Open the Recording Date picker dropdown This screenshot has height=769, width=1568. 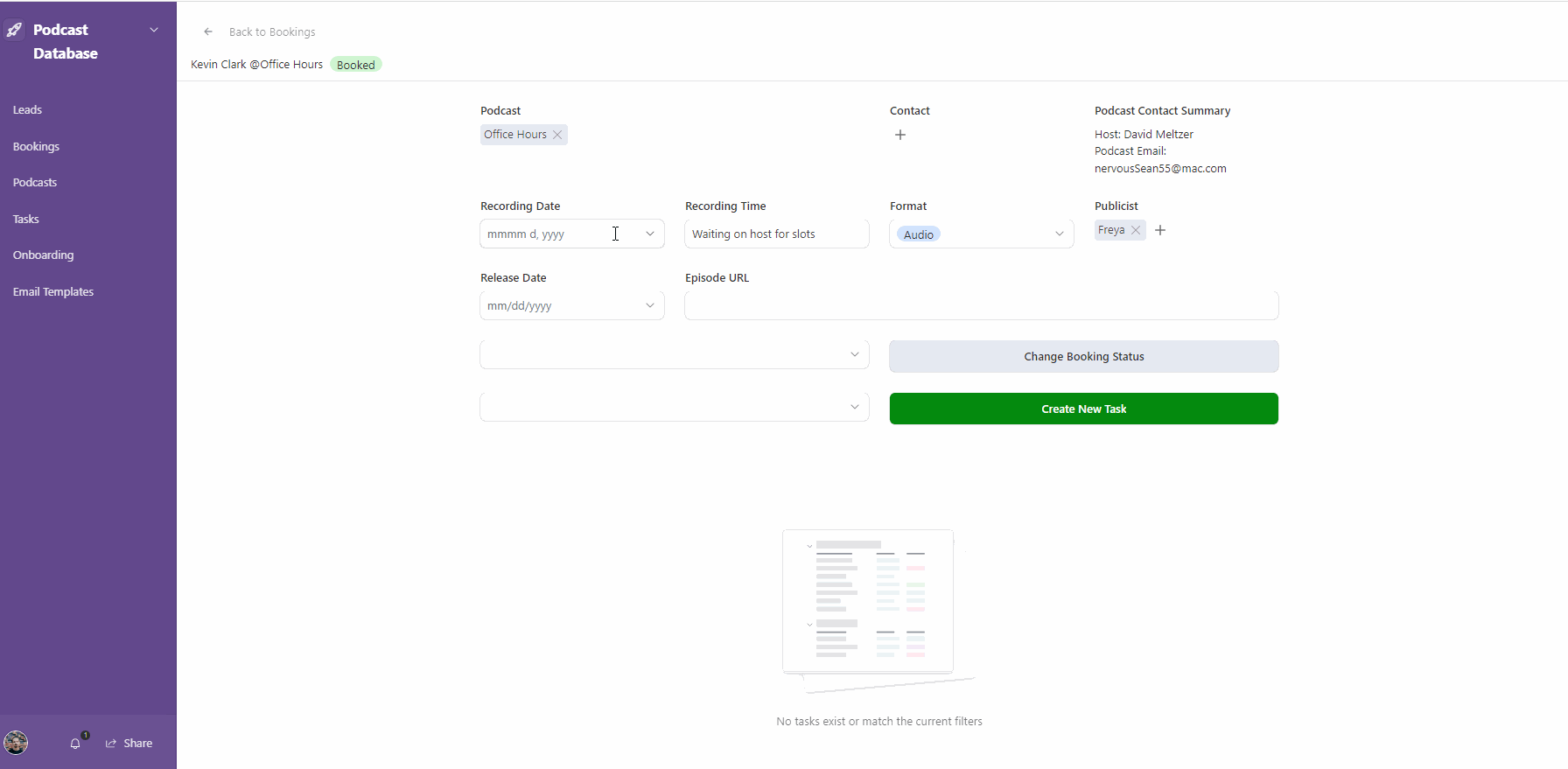[x=650, y=234]
